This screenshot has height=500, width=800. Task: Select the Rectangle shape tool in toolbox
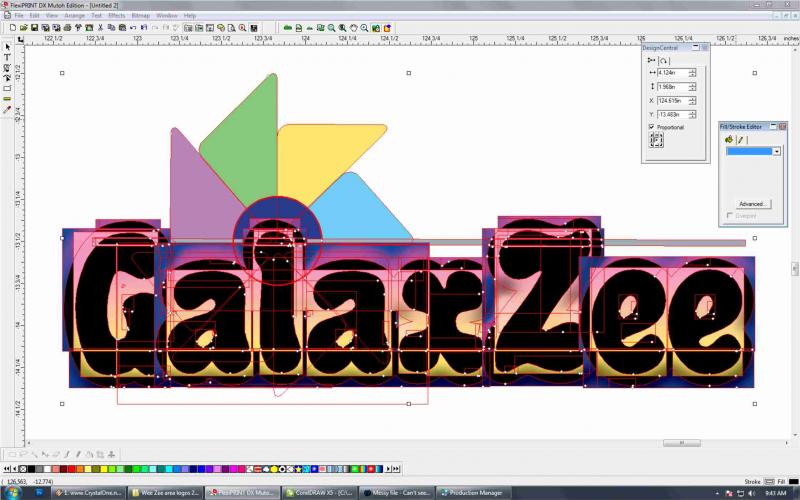[x=7, y=88]
